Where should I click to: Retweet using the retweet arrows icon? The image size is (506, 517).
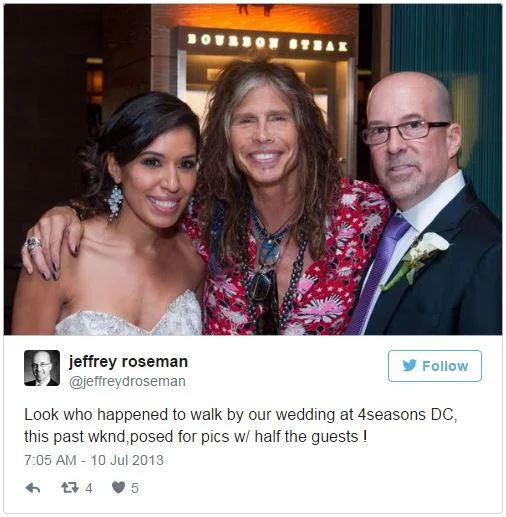pyautogui.click(x=70, y=488)
